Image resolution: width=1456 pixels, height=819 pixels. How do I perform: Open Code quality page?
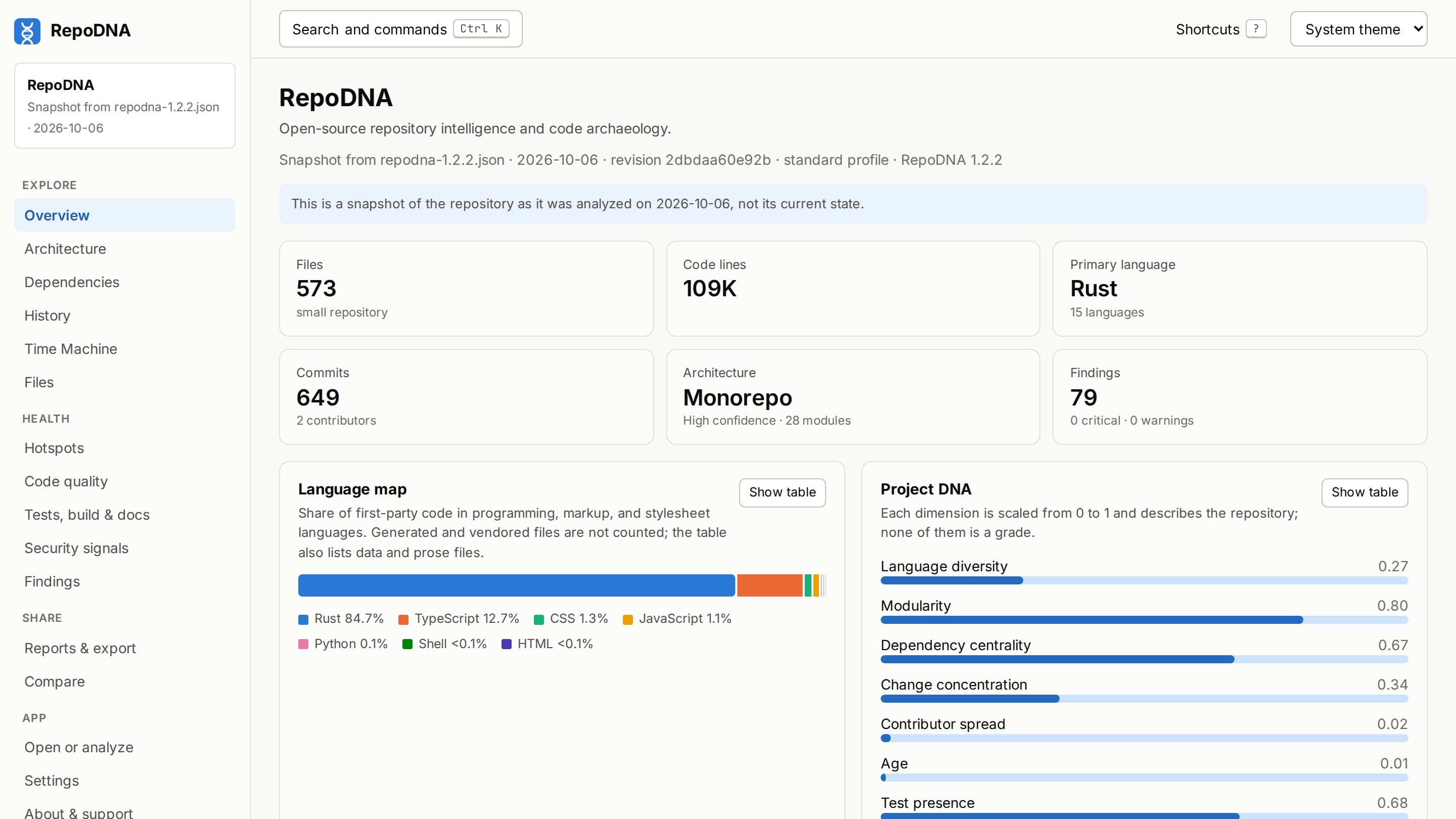tap(124, 481)
